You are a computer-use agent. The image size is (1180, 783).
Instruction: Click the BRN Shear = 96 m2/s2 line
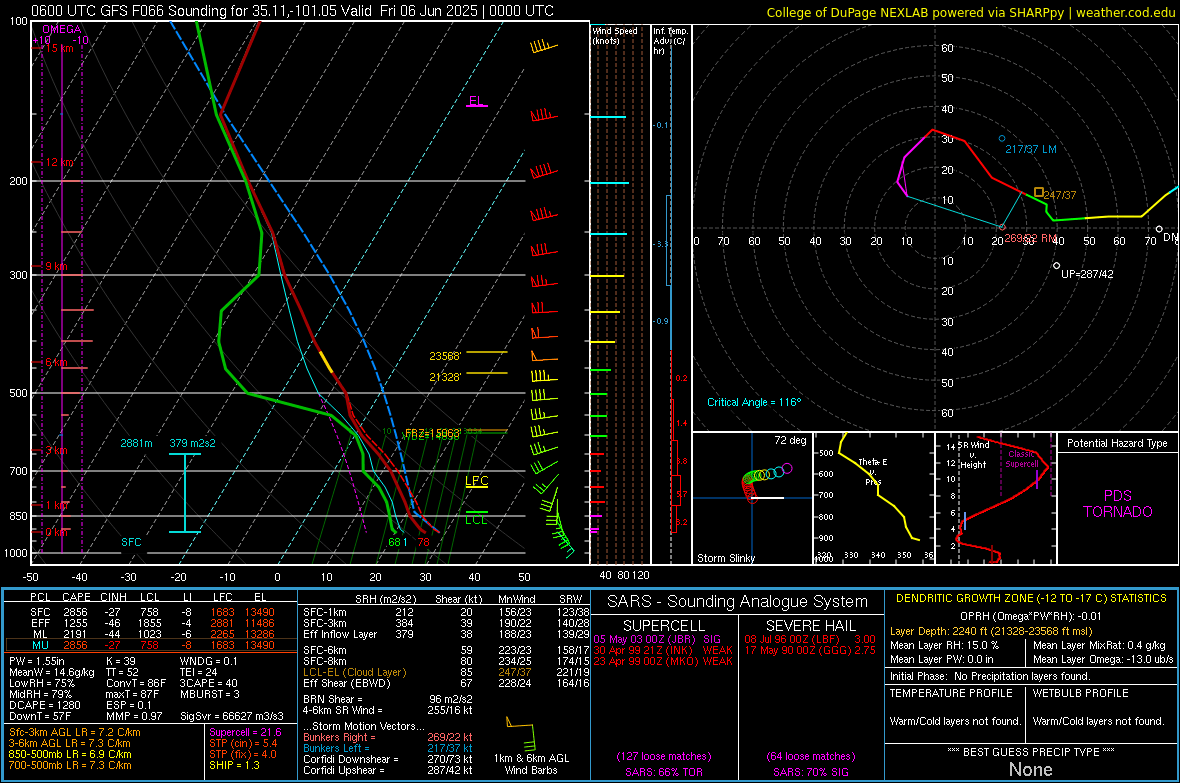pyautogui.click(x=388, y=699)
